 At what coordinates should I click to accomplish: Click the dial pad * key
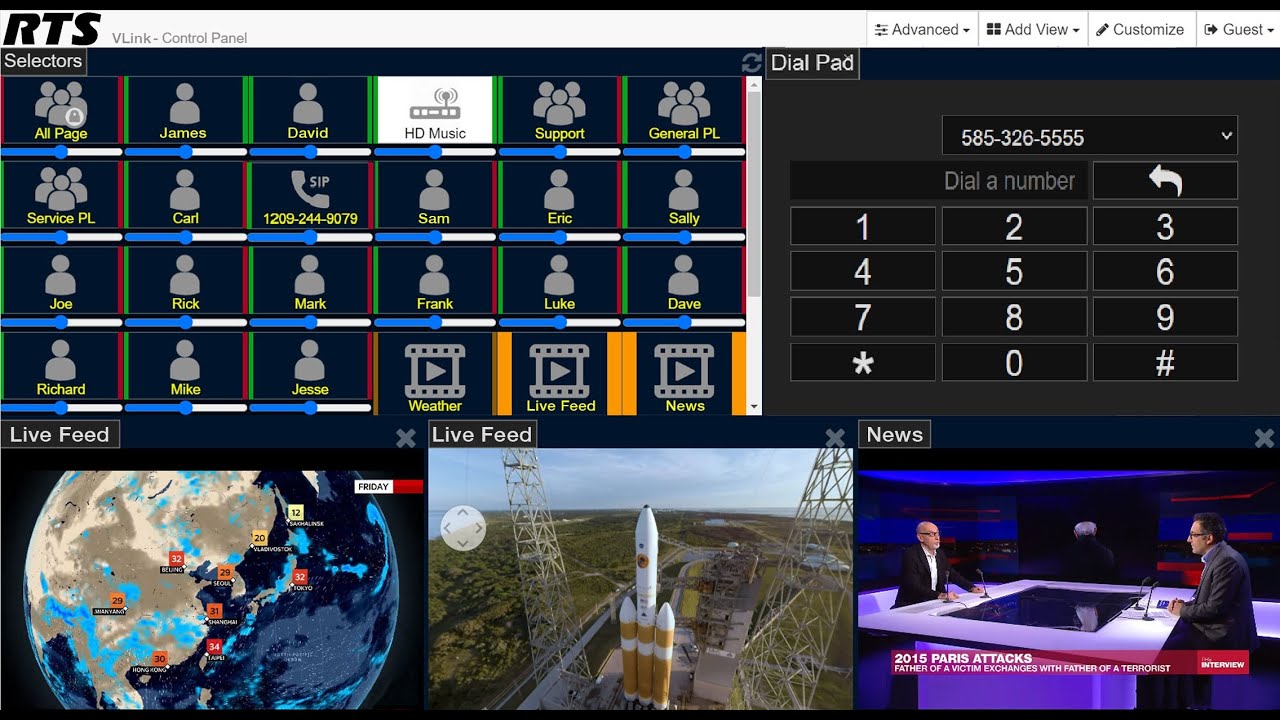(x=863, y=362)
